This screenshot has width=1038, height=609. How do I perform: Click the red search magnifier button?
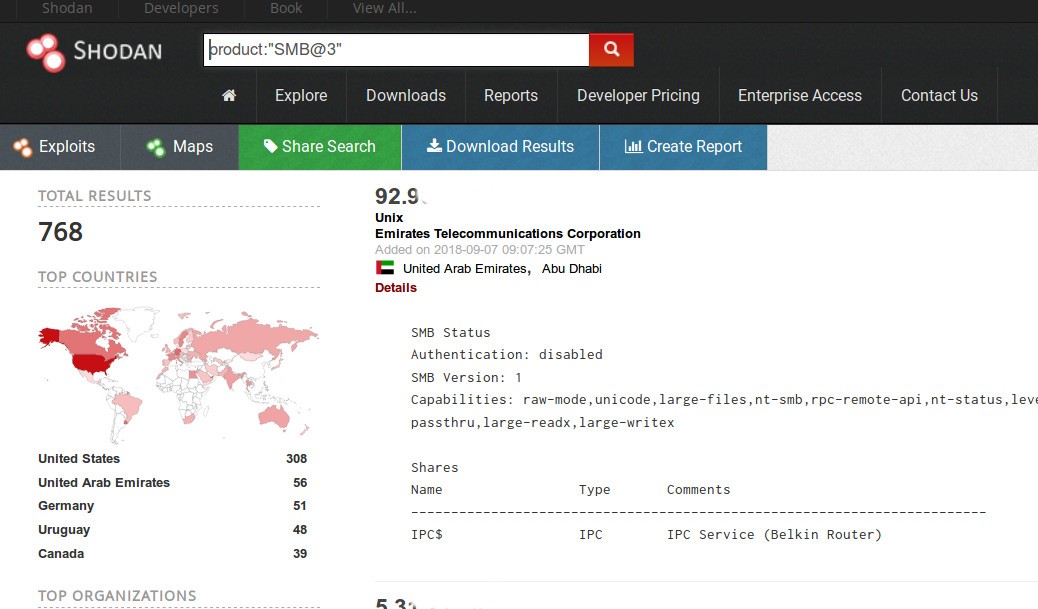(x=611, y=50)
